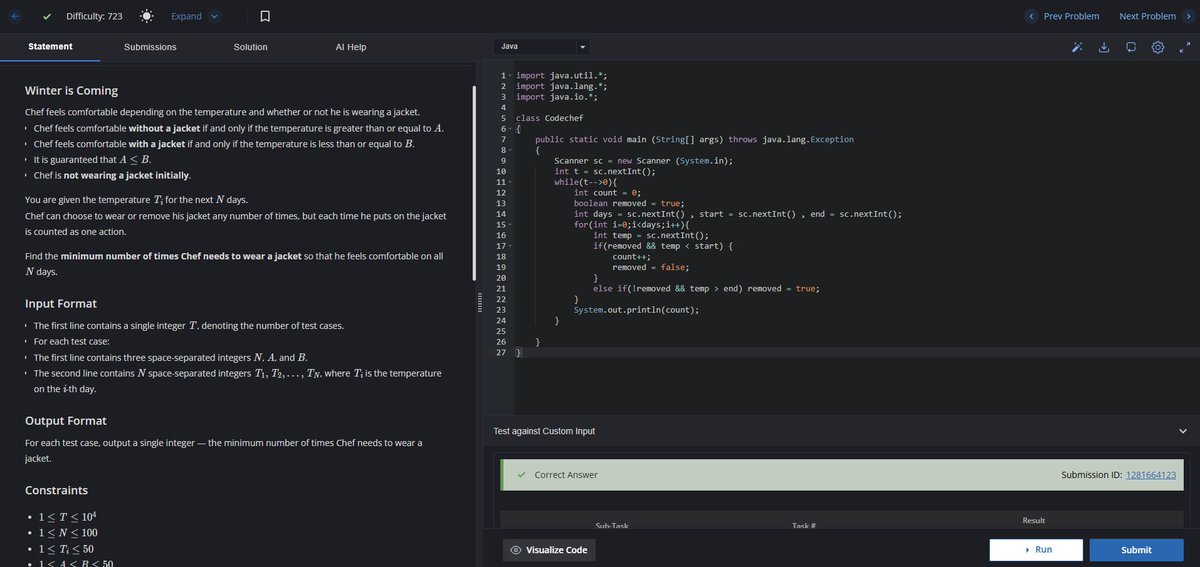Click the Output Format heading
The height and width of the screenshot is (567, 1200).
click(66, 420)
